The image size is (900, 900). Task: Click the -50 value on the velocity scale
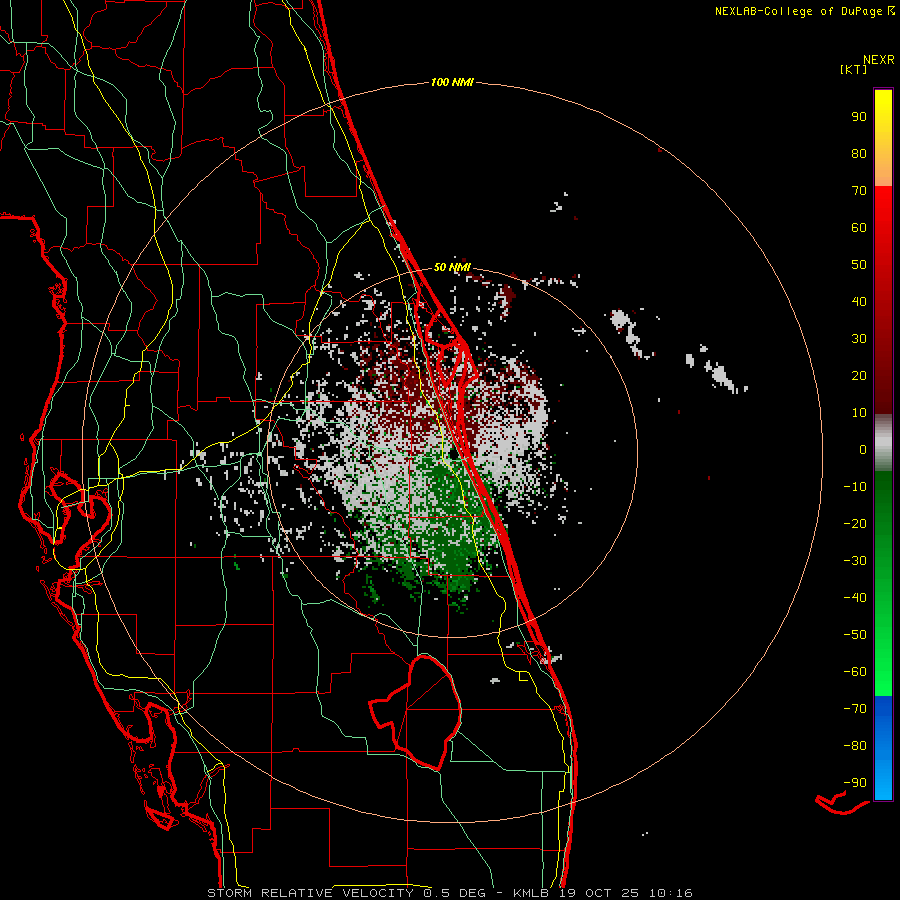pyautogui.click(x=855, y=635)
